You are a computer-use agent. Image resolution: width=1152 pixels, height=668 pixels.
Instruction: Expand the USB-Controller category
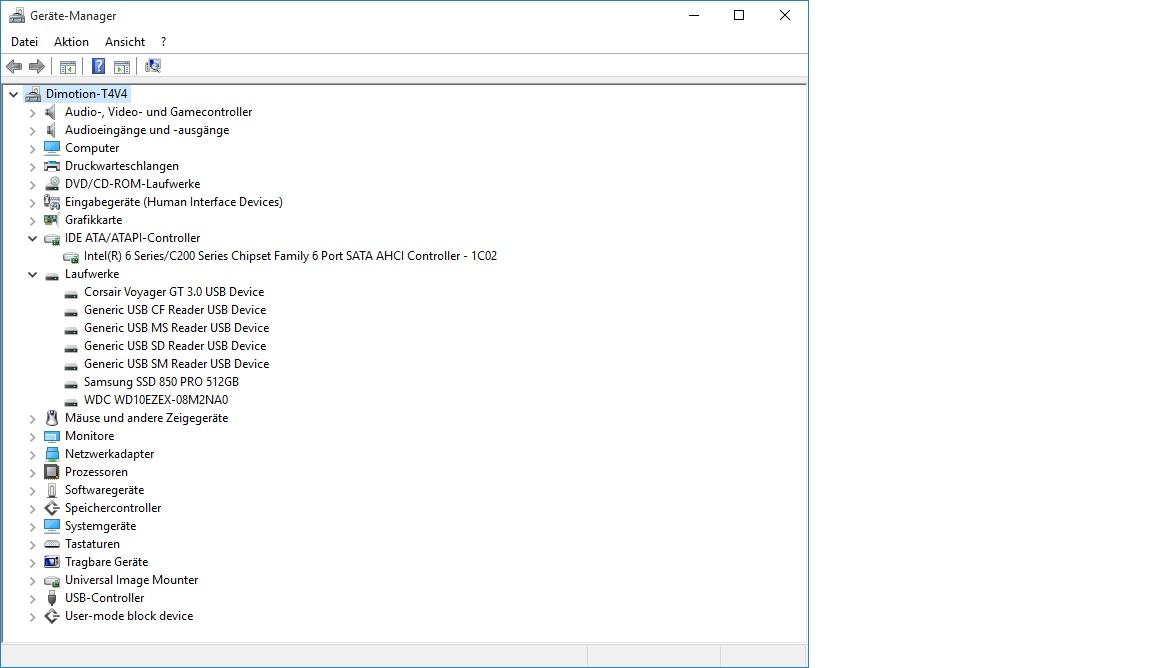point(32,599)
